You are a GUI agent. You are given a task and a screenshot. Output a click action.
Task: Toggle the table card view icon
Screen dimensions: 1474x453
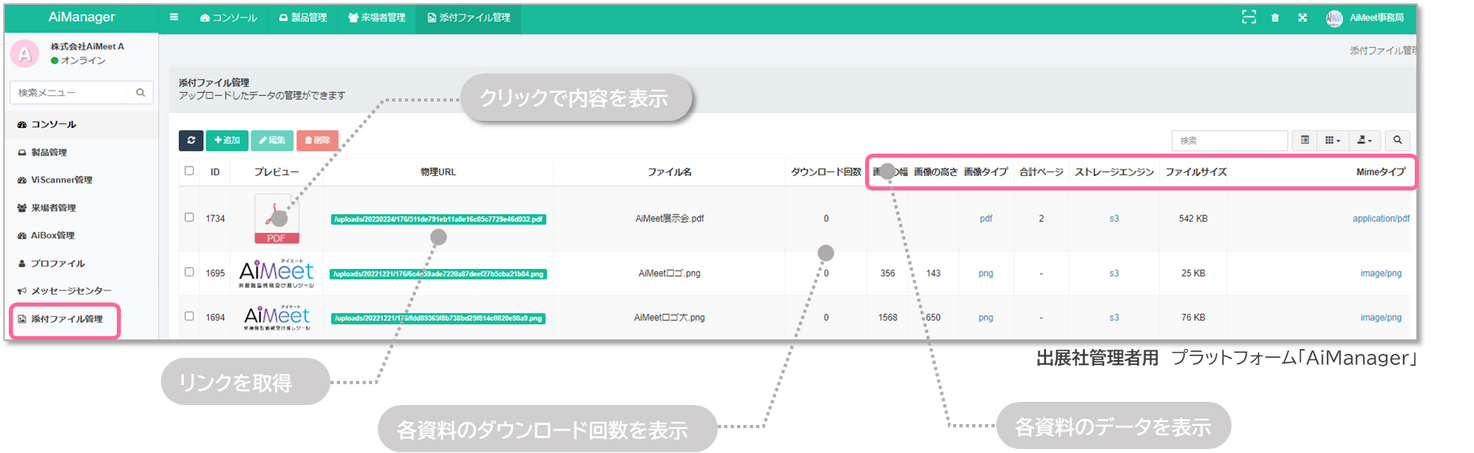(x=1305, y=141)
